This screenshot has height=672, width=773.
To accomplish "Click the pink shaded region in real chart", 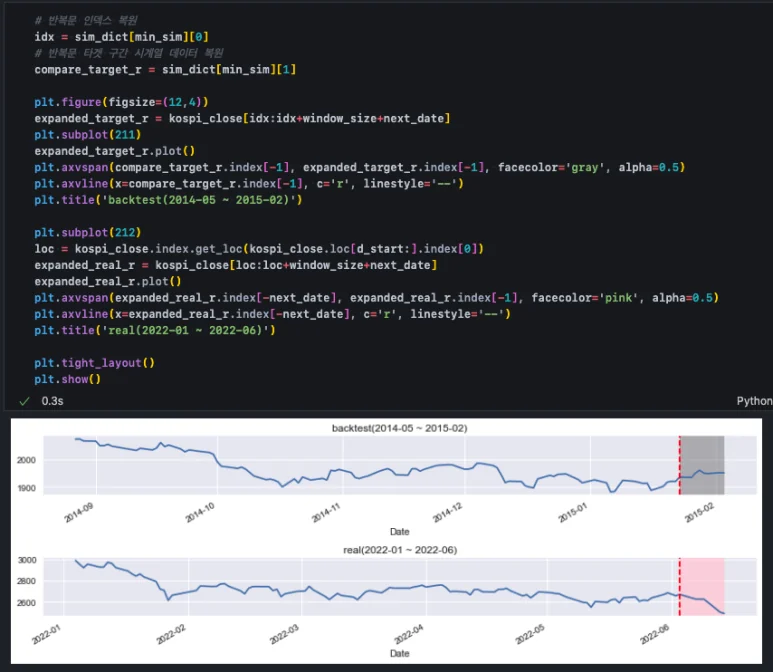I will point(703,585).
